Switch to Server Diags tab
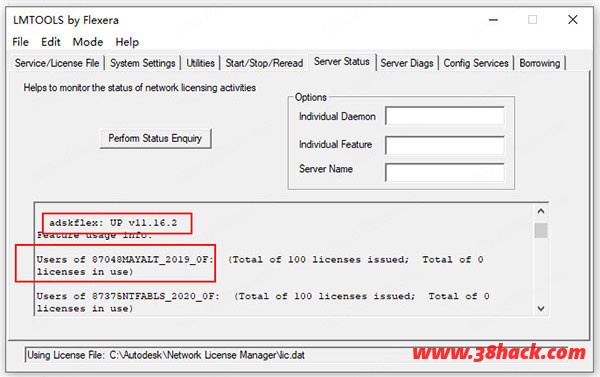This screenshot has height=377, width=600. click(407, 63)
